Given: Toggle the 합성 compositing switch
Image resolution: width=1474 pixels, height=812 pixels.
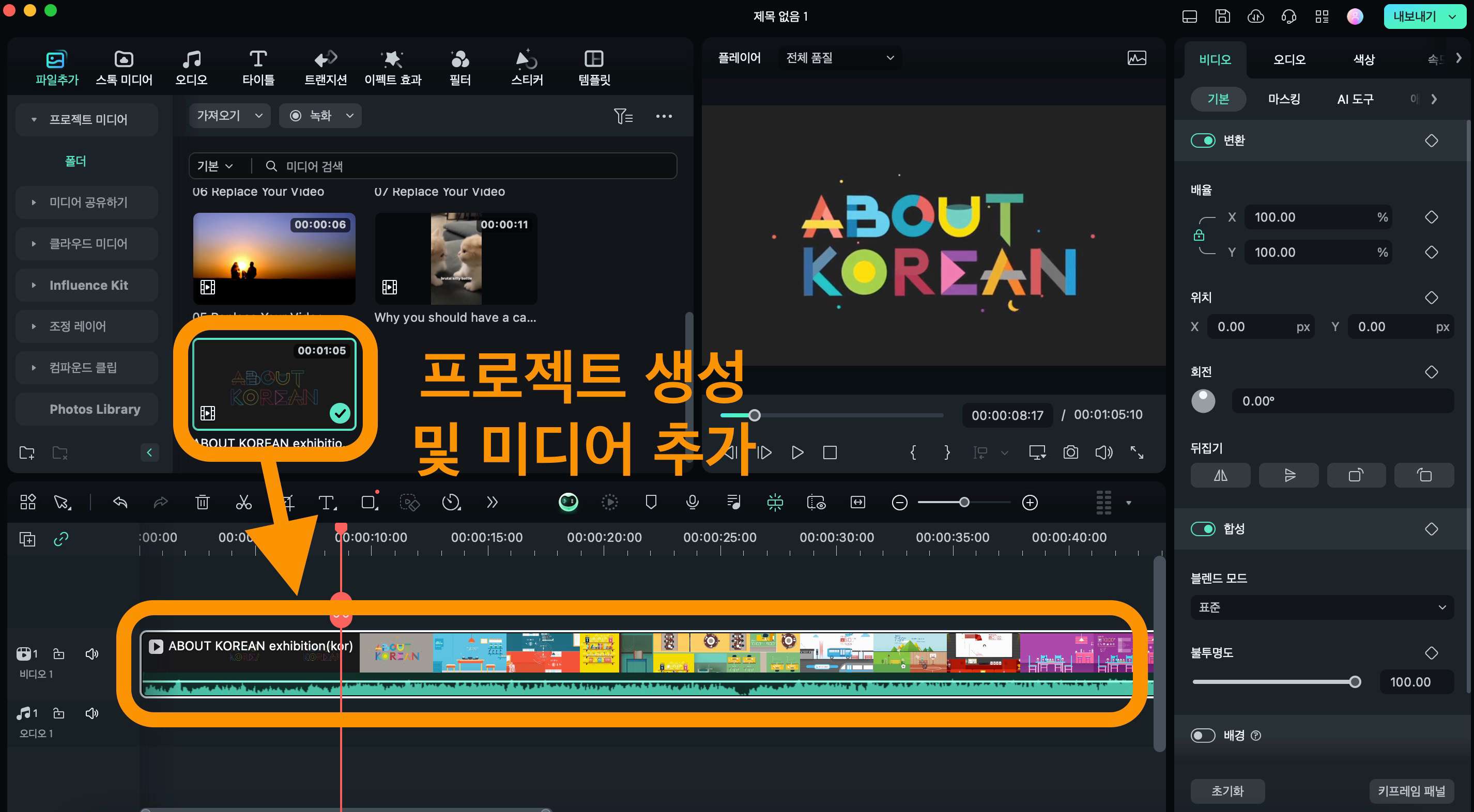Looking at the screenshot, I should [1203, 528].
